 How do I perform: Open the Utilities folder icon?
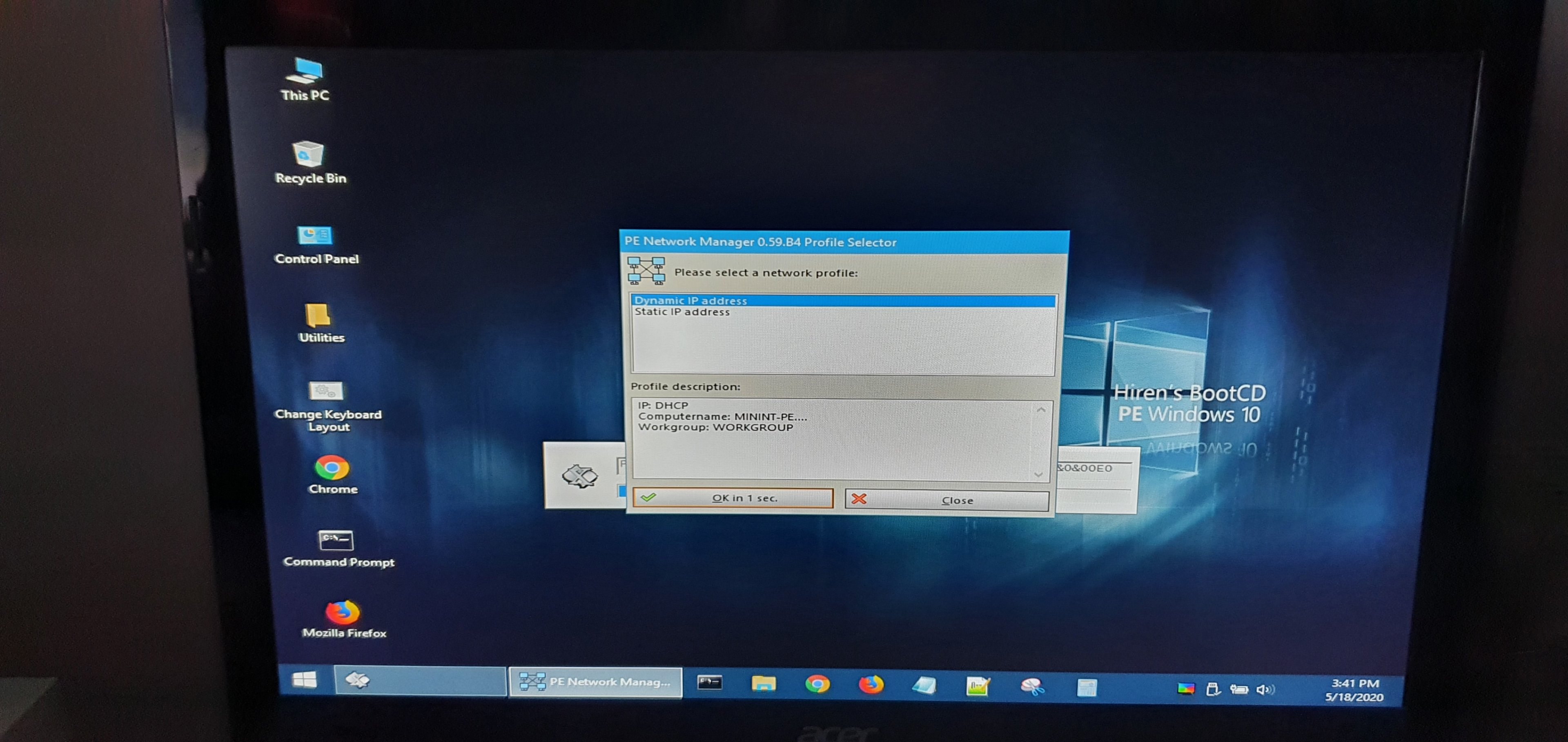coord(318,316)
